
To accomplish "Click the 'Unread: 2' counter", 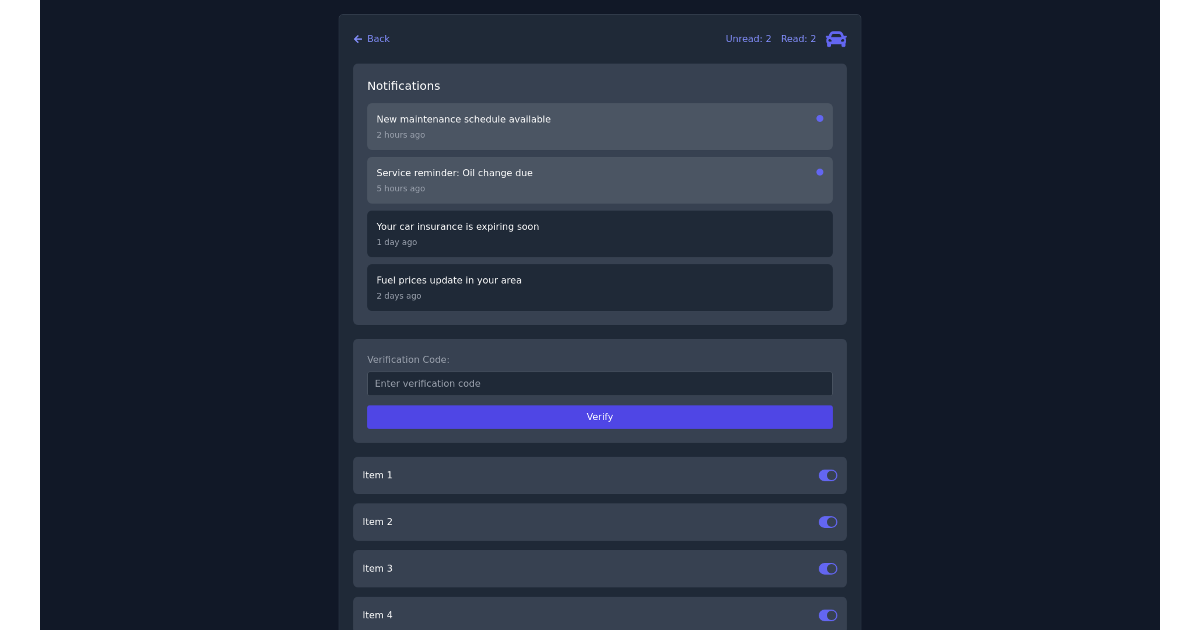I will point(749,38).
